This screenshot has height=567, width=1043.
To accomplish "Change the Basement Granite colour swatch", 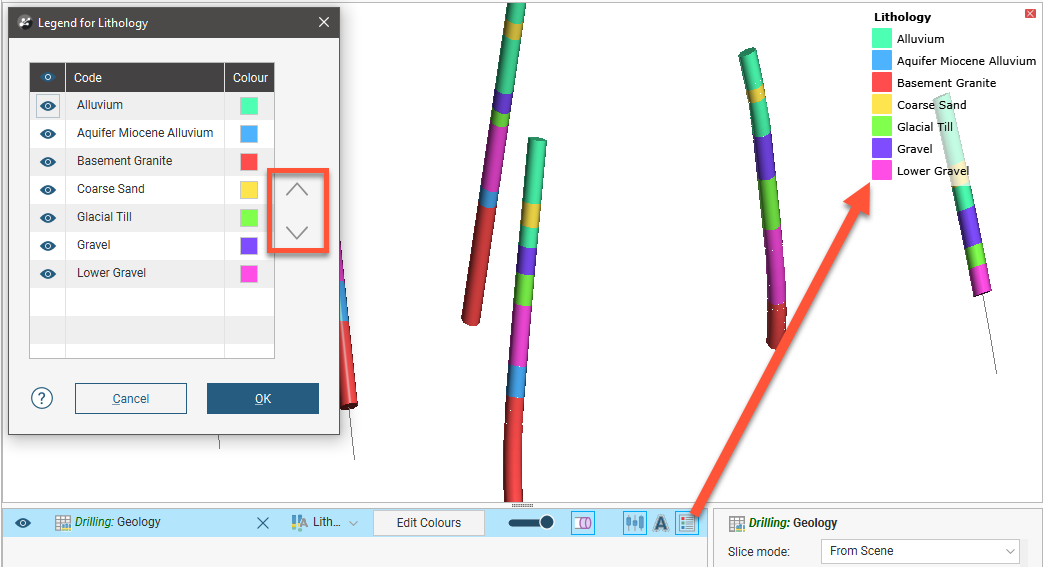I will (x=249, y=162).
